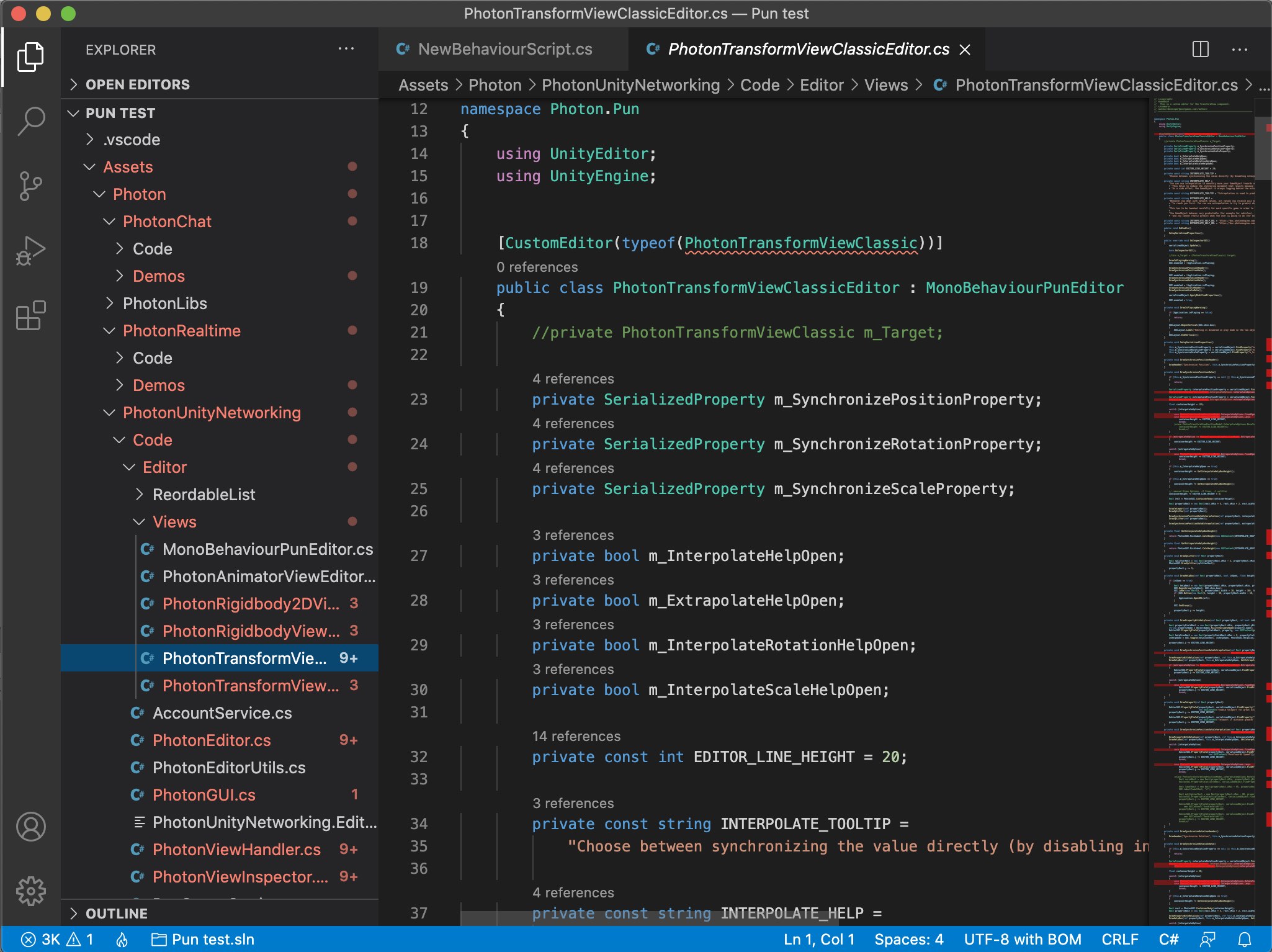Click the Explorer icon in activity bar

[x=30, y=57]
